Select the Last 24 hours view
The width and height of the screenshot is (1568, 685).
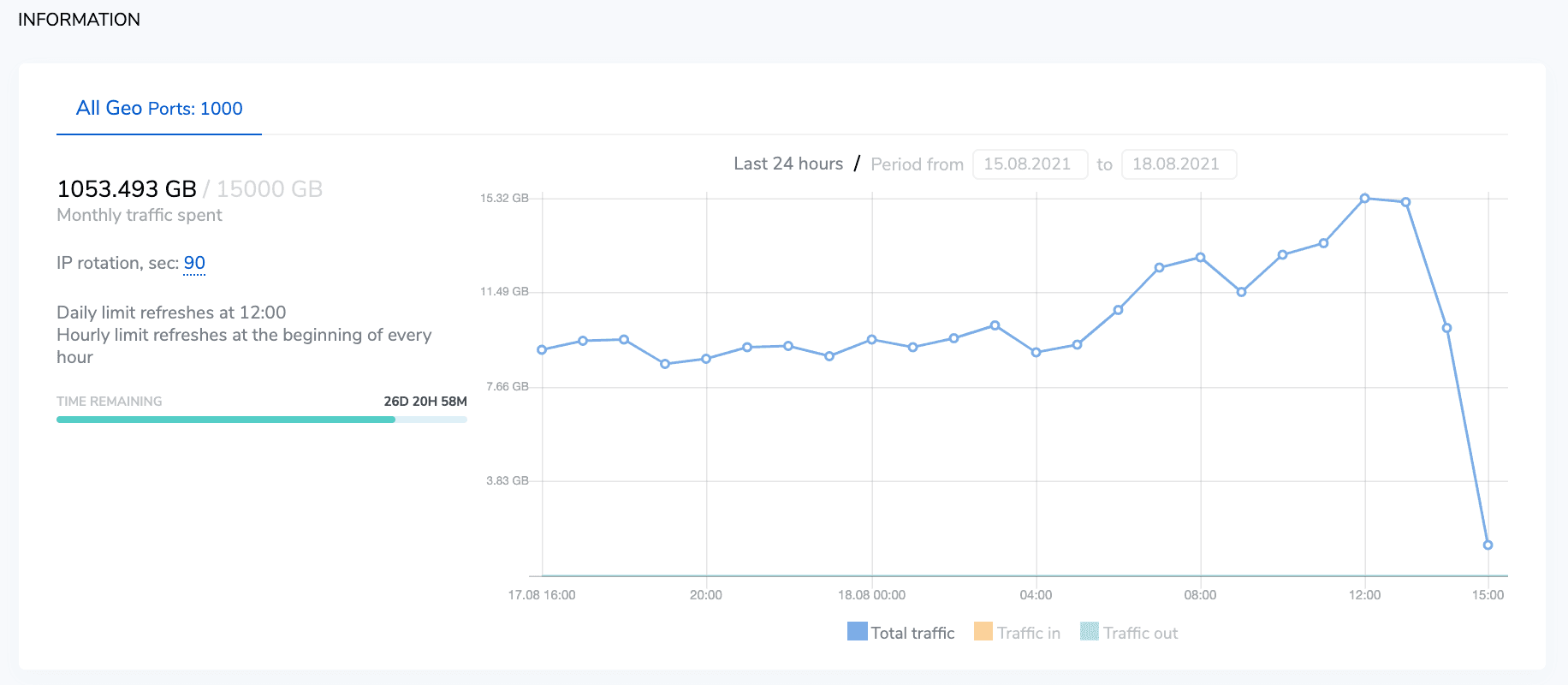pyautogui.click(x=787, y=164)
